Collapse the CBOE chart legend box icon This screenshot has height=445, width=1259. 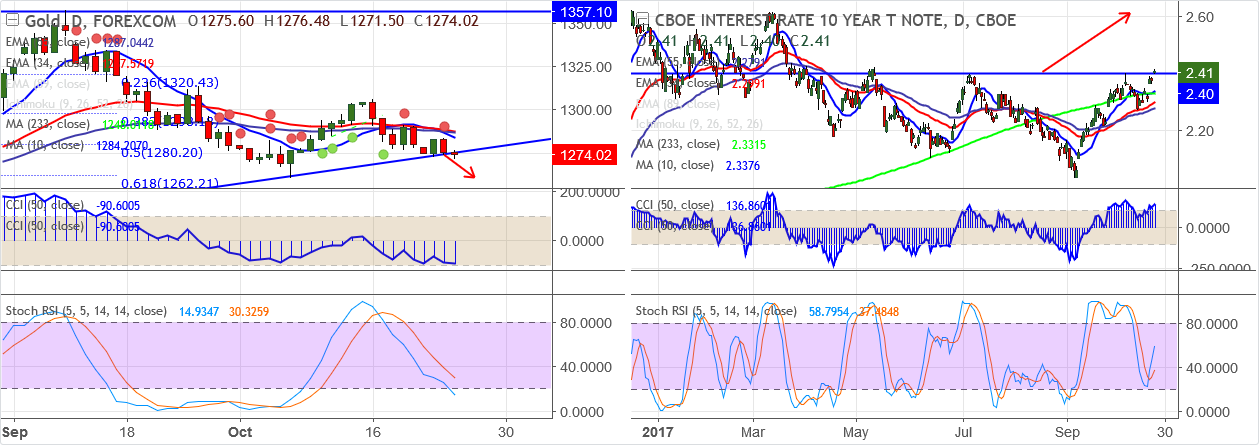tap(643, 21)
